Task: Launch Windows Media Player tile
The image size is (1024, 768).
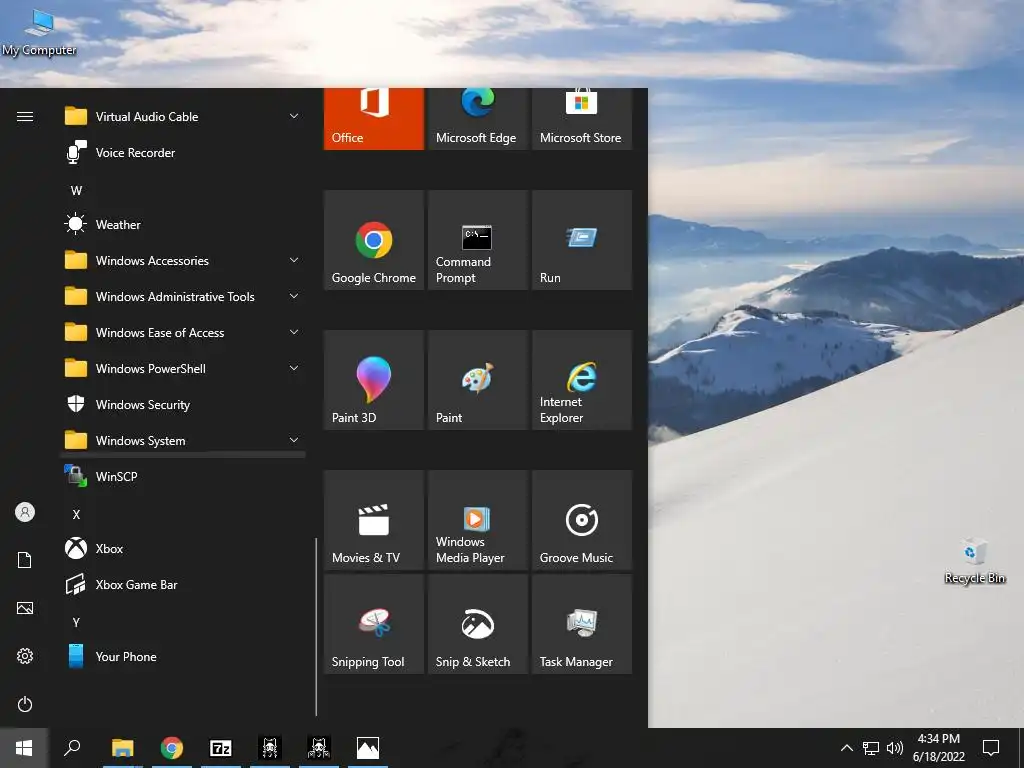Action: coord(477,520)
